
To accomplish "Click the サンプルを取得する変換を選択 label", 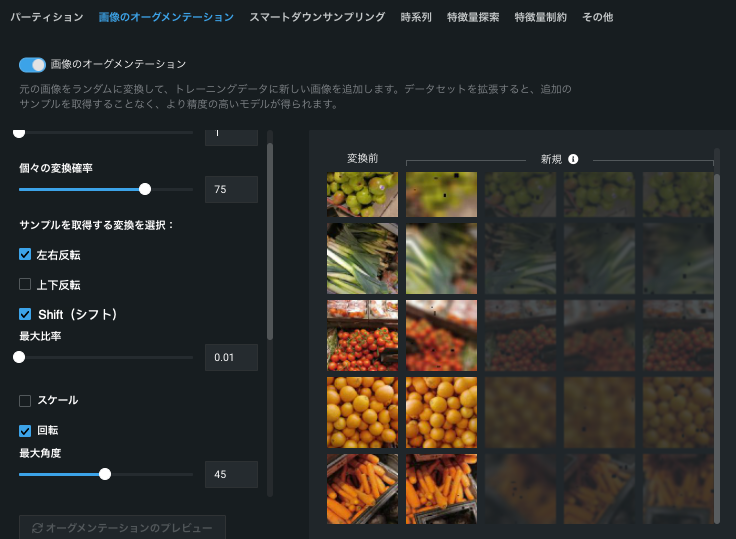I will tap(97, 225).
